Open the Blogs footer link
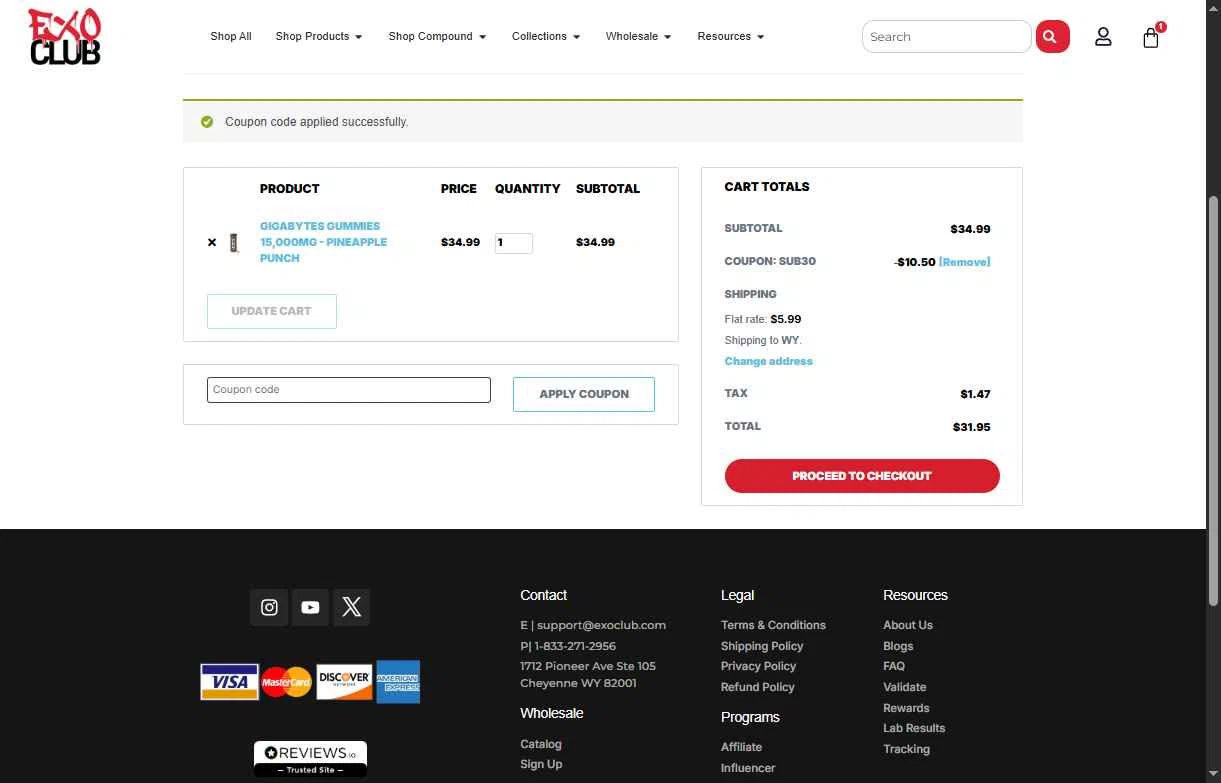1221x783 pixels. pyautogui.click(x=898, y=646)
